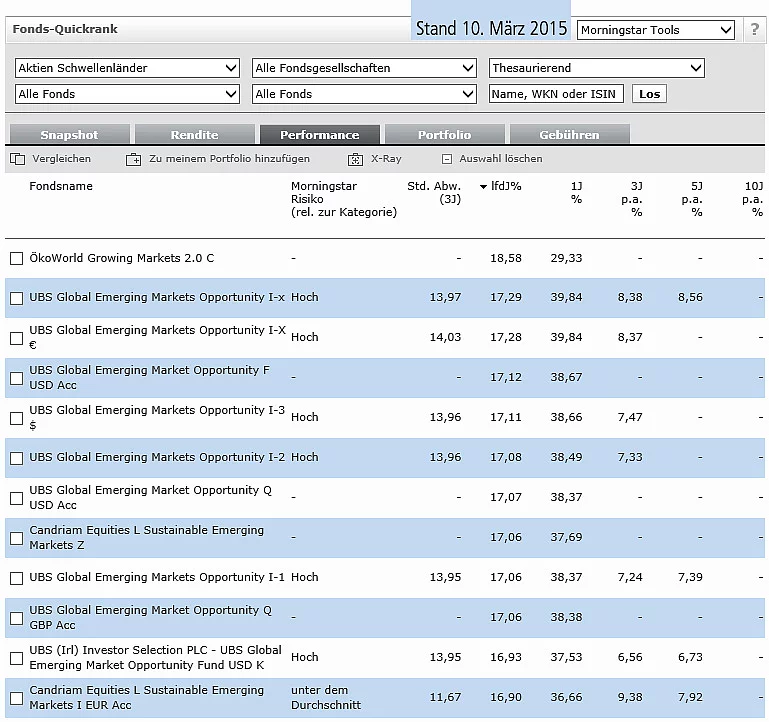This screenshot has height=722, width=769.
Task: Select Candriam Sustainable Emerging Markets Z checkbox
Action: coord(16,538)
